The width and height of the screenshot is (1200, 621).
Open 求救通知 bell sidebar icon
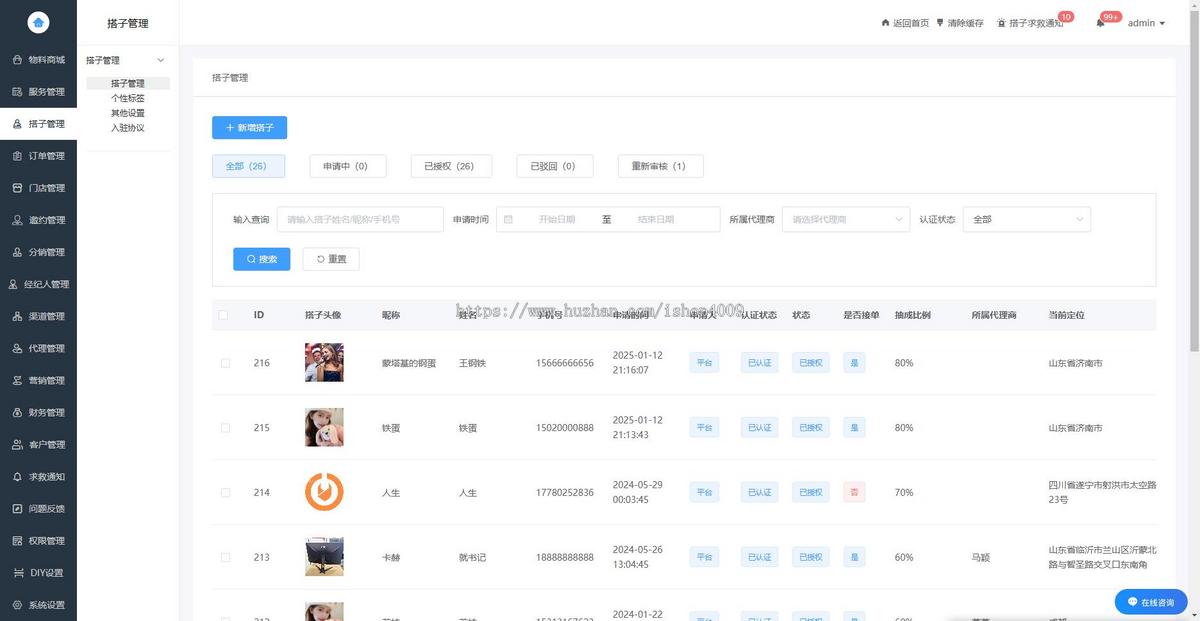18,476
